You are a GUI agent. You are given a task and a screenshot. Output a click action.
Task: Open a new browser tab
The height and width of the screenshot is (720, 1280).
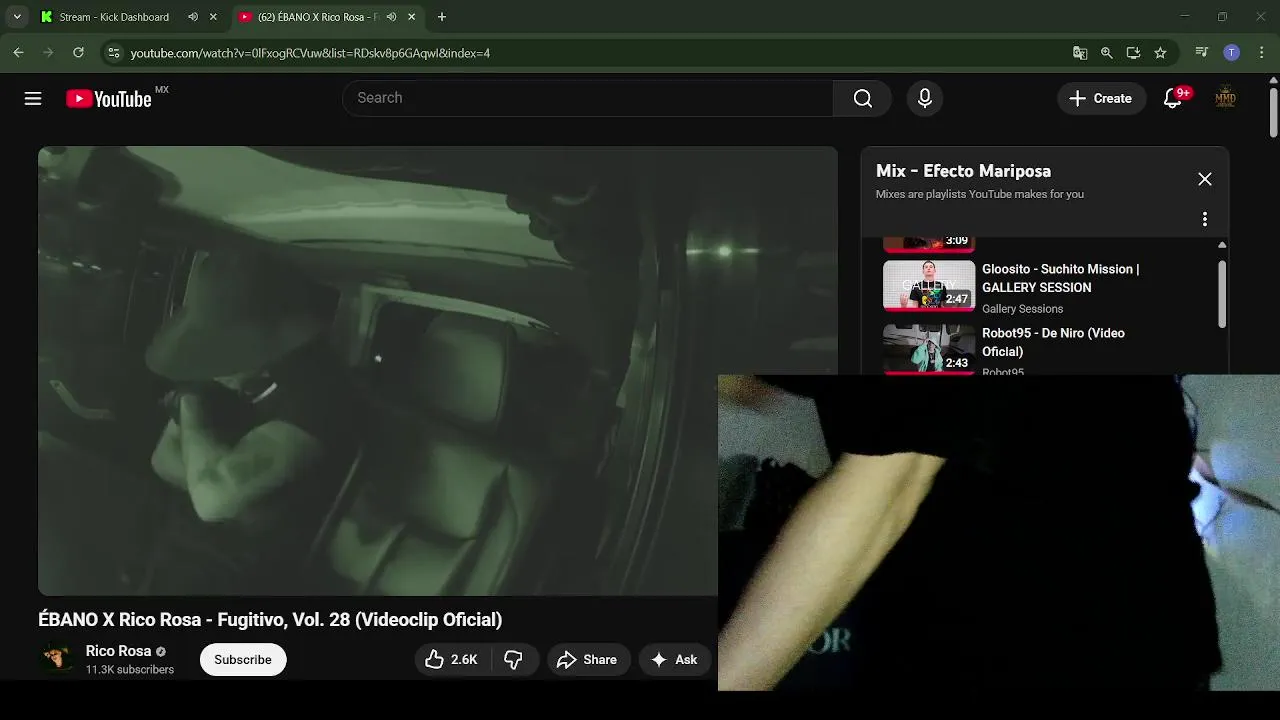442,17
